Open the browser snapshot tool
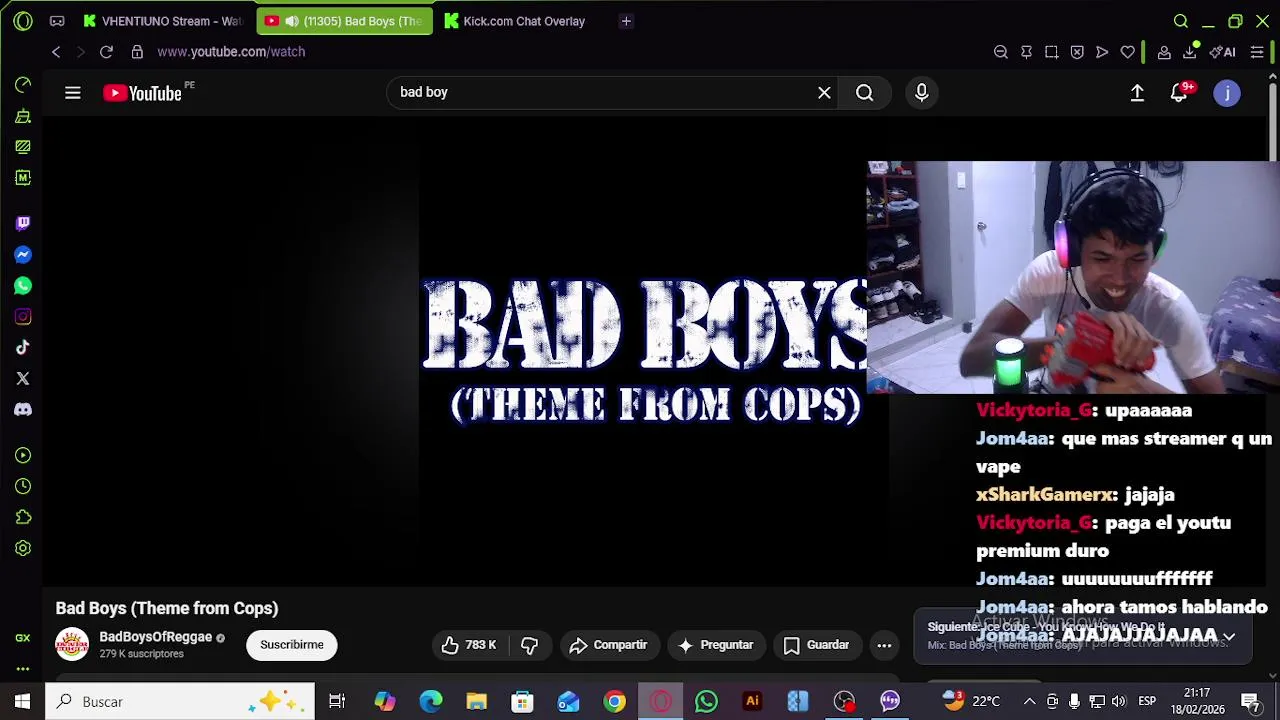Image resolution: width=1280 pixels, height=720 pixels. click(1052, 52)
